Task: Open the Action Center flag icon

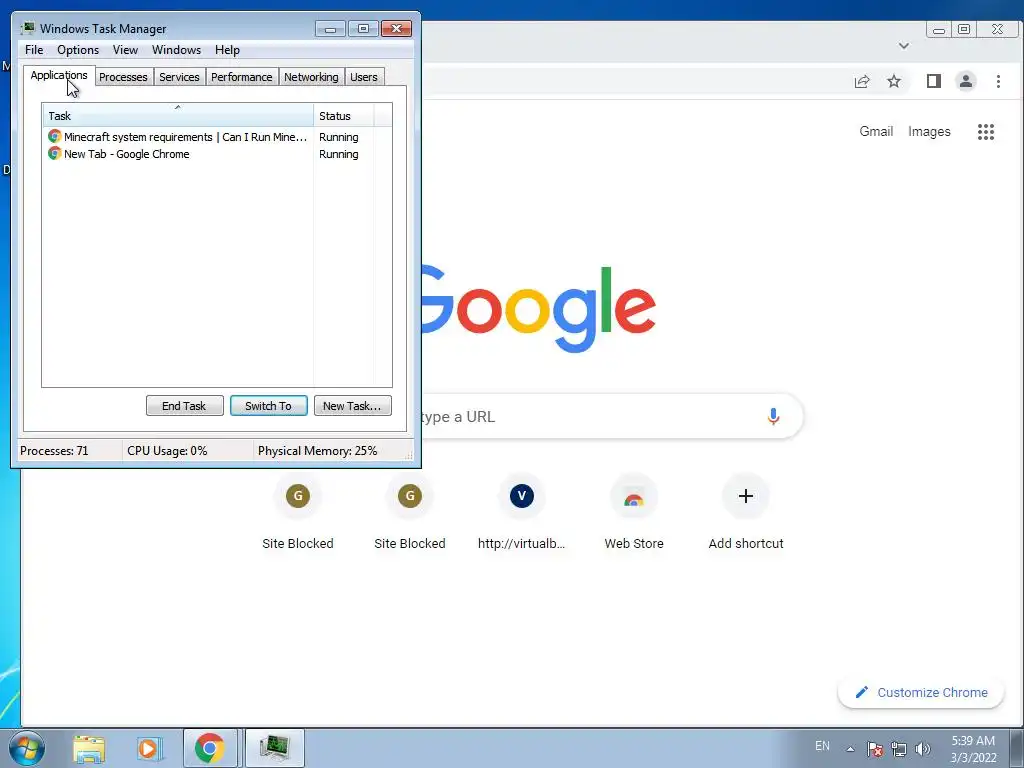Action: tap(875, 749)
